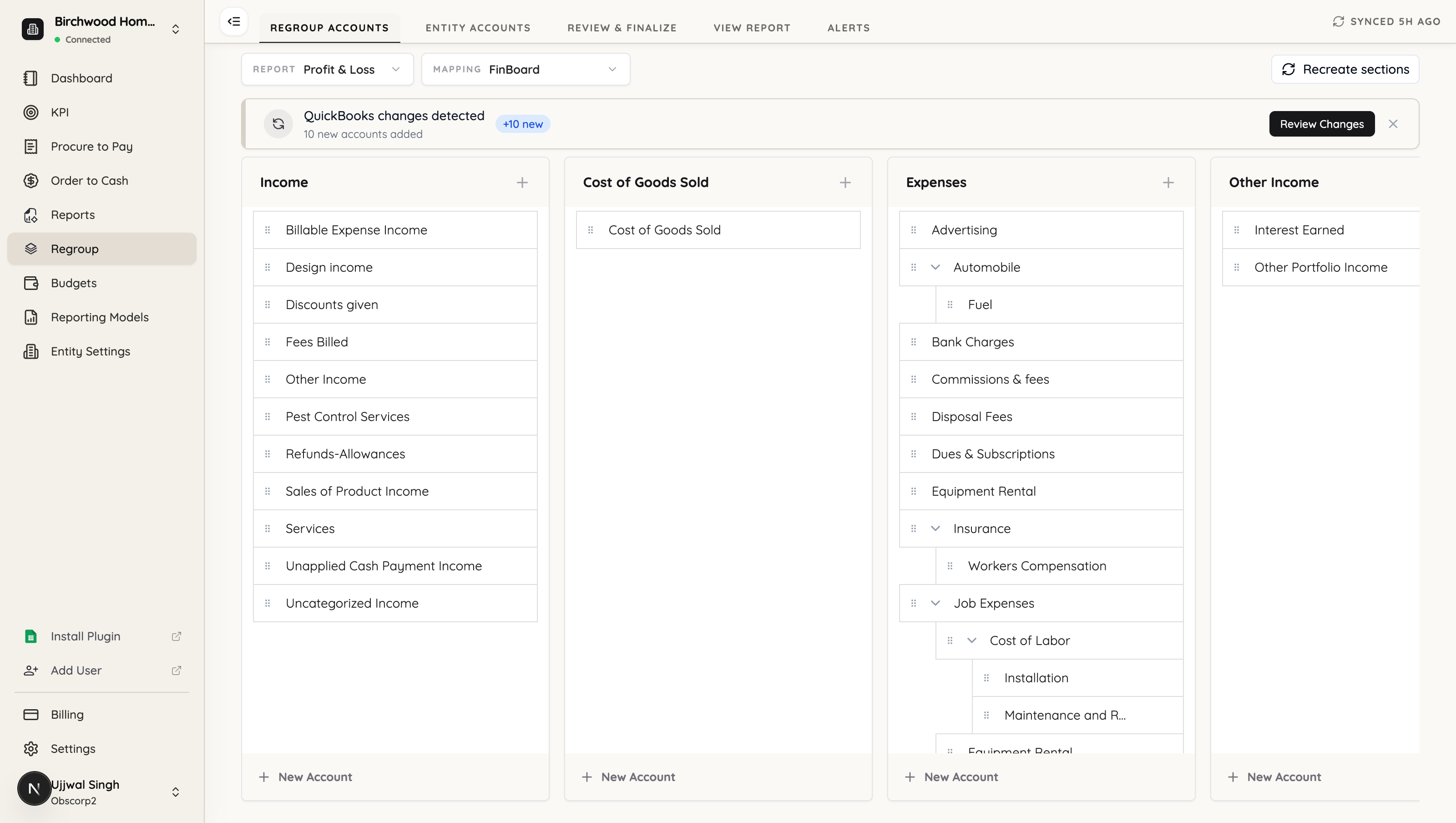Select the Refunds-Allowances account

(x=395, y=454)
